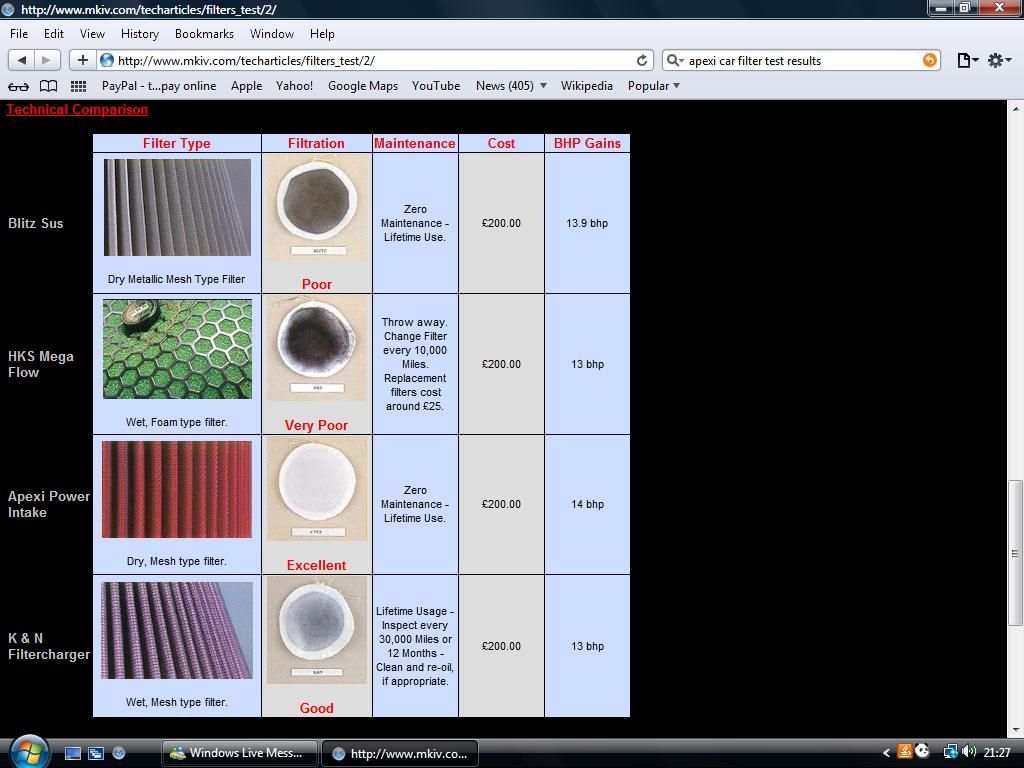Viewport: 1024px width, 768px height.
Task: Open the Edit menu
Action: 54,34
